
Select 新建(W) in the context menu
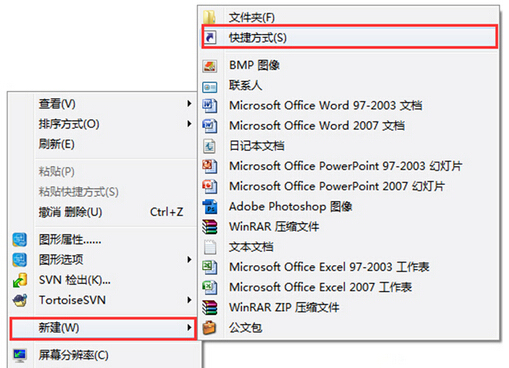tap(103, 328)
